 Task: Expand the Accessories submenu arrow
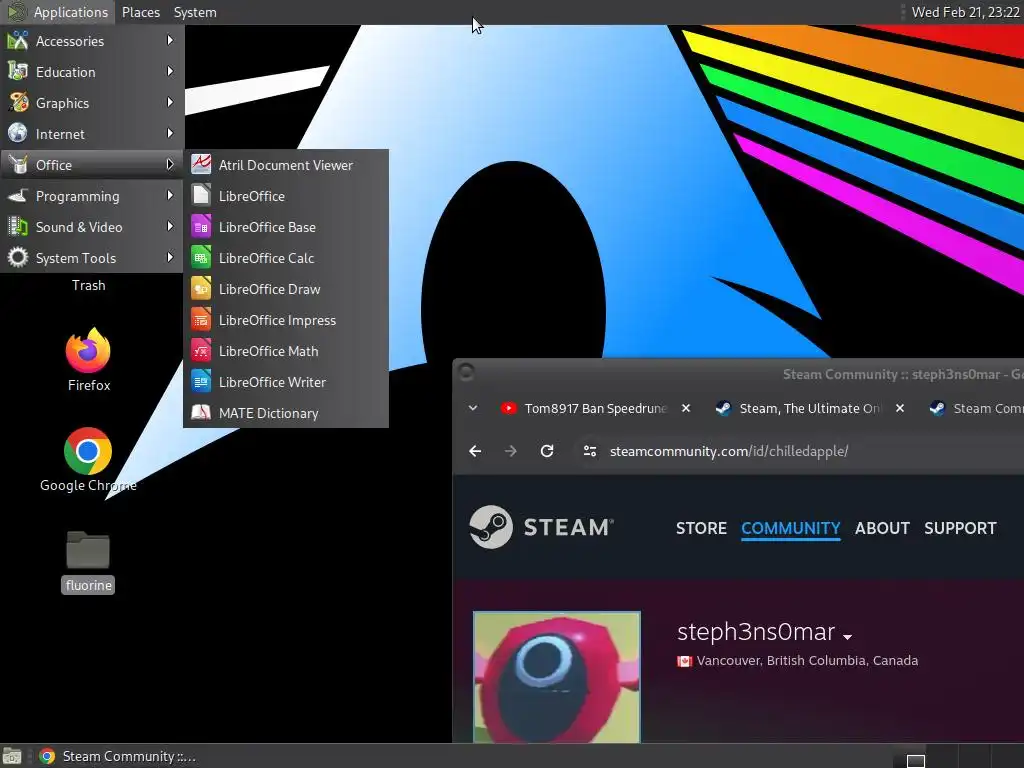tap(170, 40)
